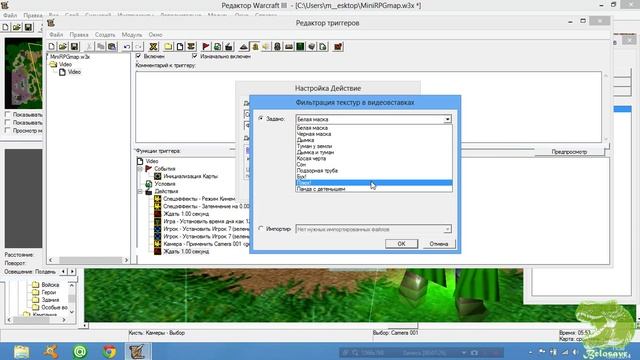Click Освещение left arrow stepper
The height and width of the screenshot is (360, 640).
click(x=63, y=271)
